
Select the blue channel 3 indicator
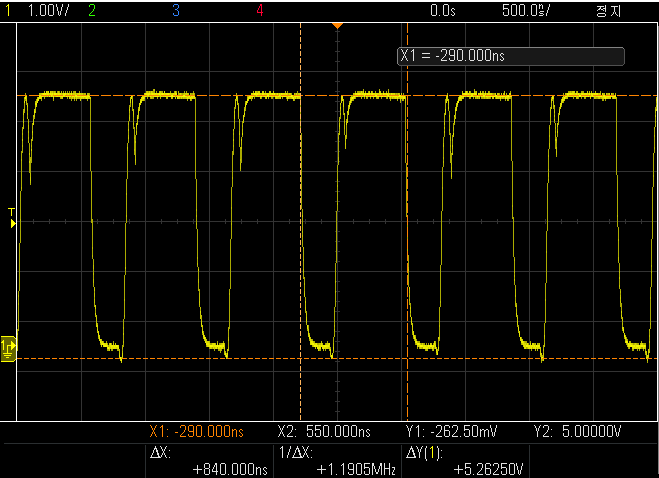[176, 10]
